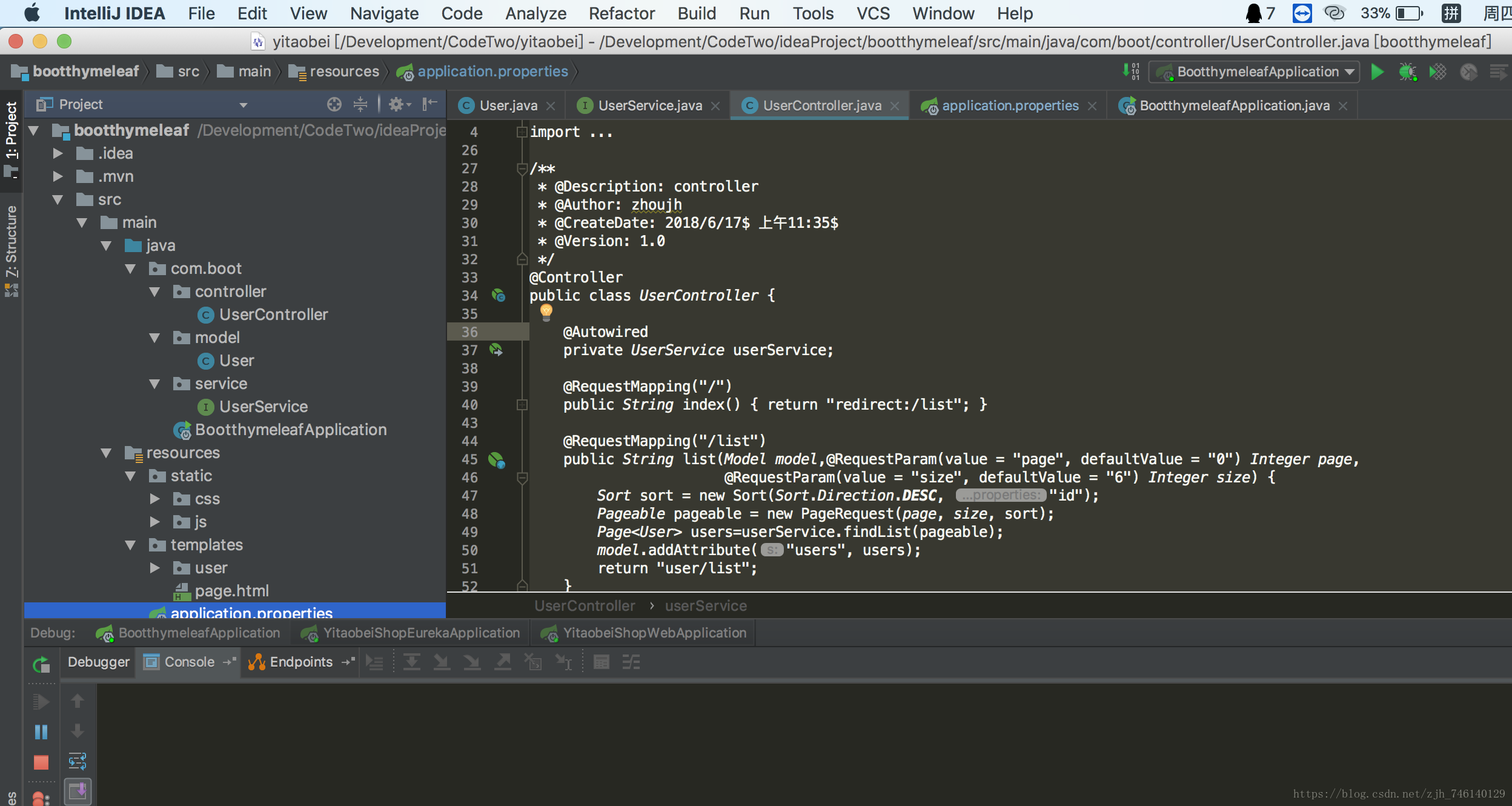Viewport: 1512px width, 806px height.
Task: Click the light bulb intention icon
Action: [546, 313]
